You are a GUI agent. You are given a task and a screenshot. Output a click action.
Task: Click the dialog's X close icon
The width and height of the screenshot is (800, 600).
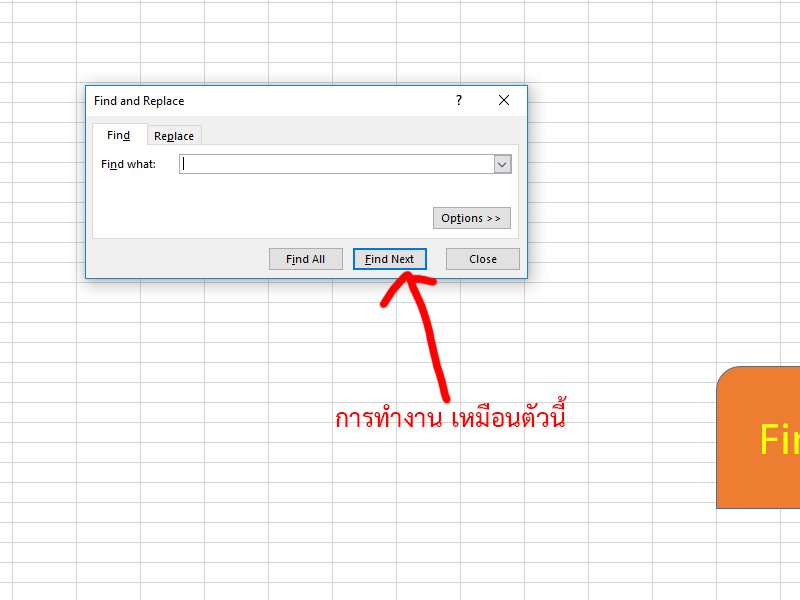503,101
